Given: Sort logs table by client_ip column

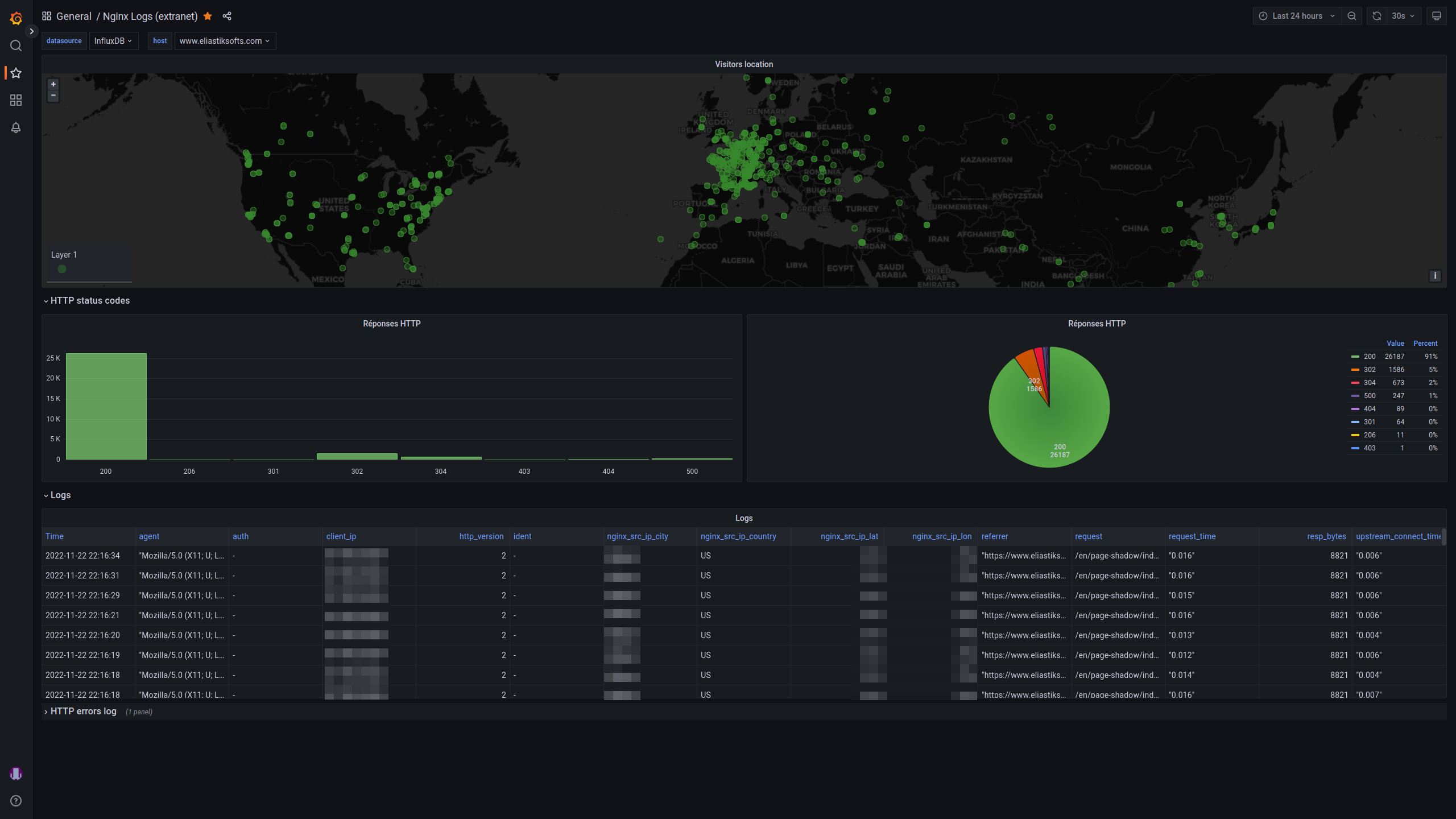Looking at the screenshot, I should pos(341,536).
